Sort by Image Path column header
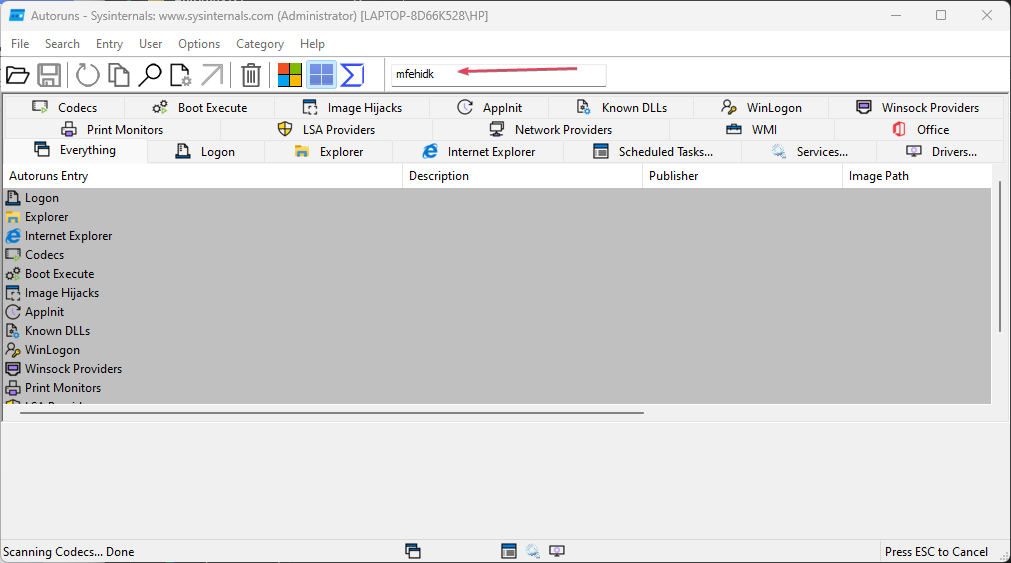Image resolution: width=1011 pixels, height=563 pixels. click(x=917, y=176)
